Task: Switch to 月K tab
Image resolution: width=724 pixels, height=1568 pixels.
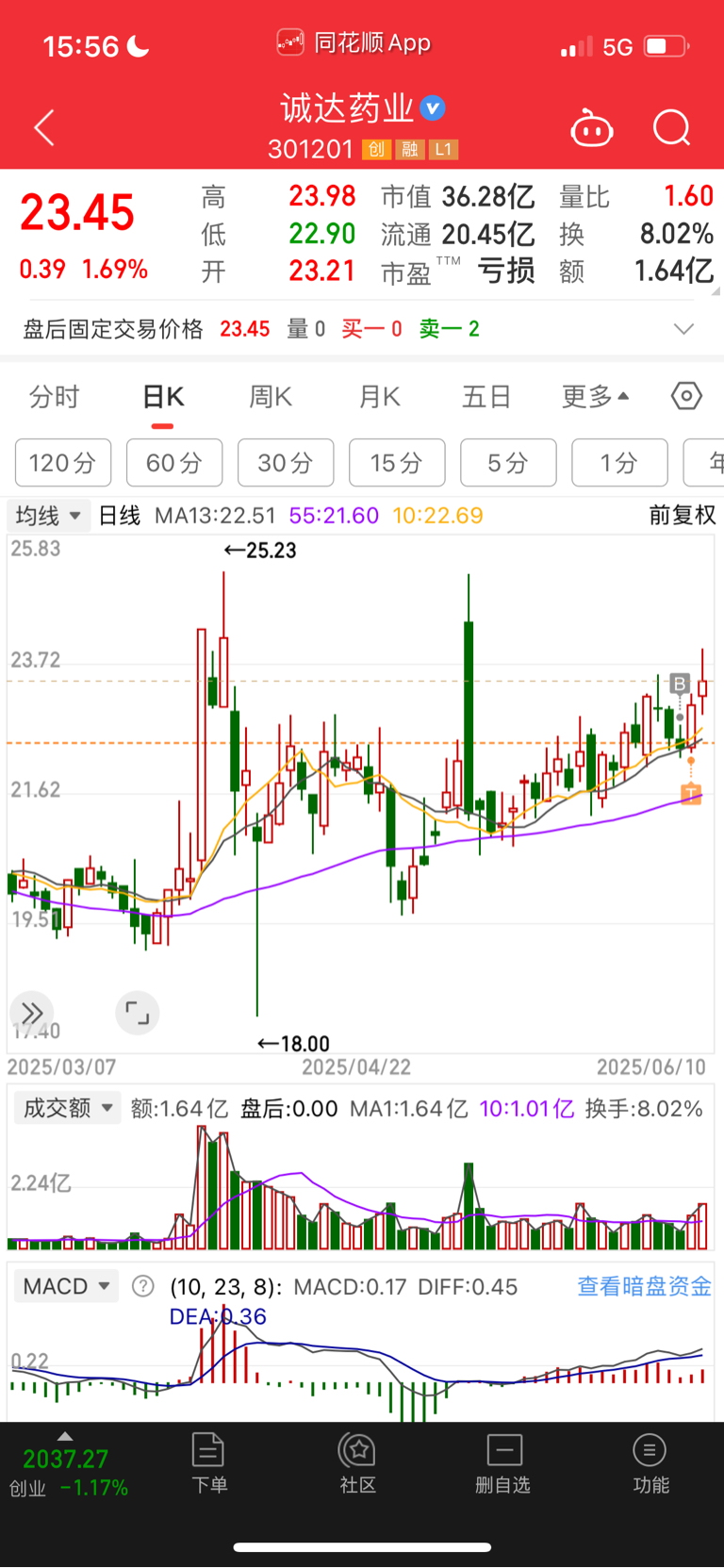Action: pos(380,397)
